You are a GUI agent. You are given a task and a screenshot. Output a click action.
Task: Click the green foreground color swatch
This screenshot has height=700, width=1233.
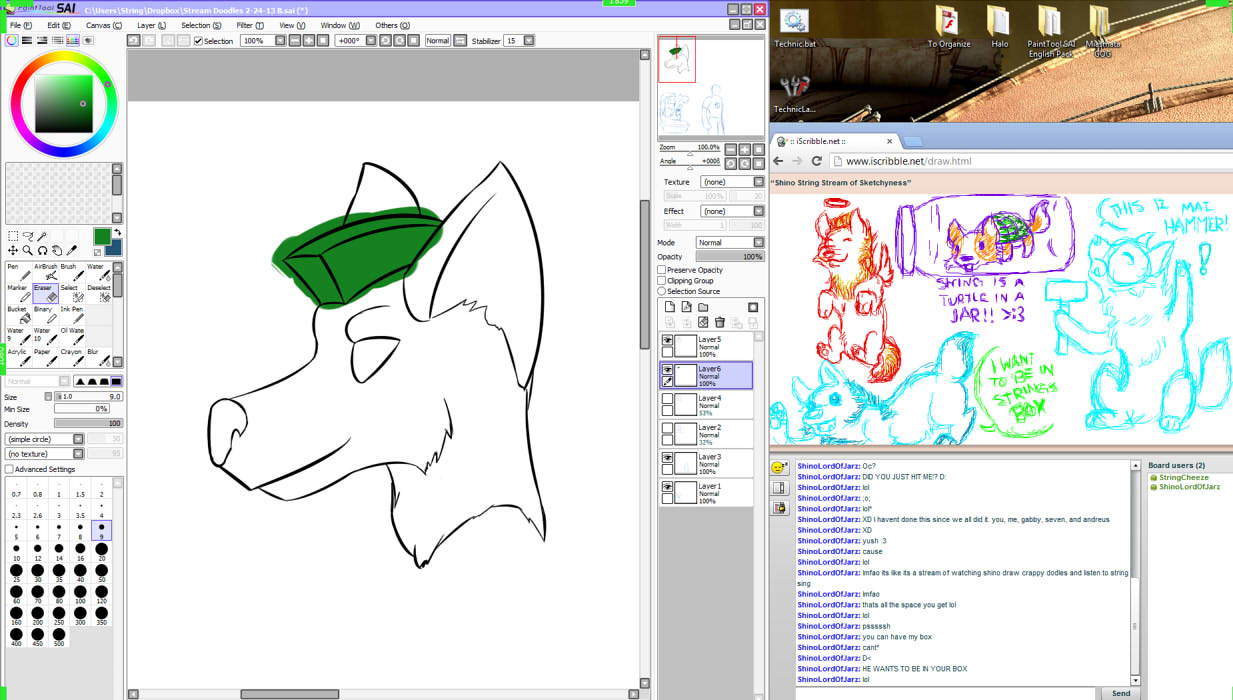pos(102,236)
